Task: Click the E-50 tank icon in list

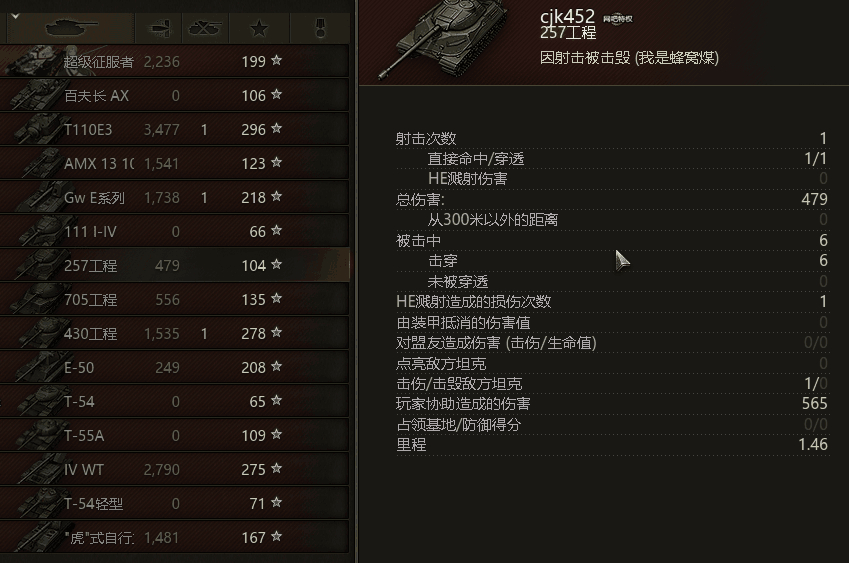Action: (x=41, y=366)
